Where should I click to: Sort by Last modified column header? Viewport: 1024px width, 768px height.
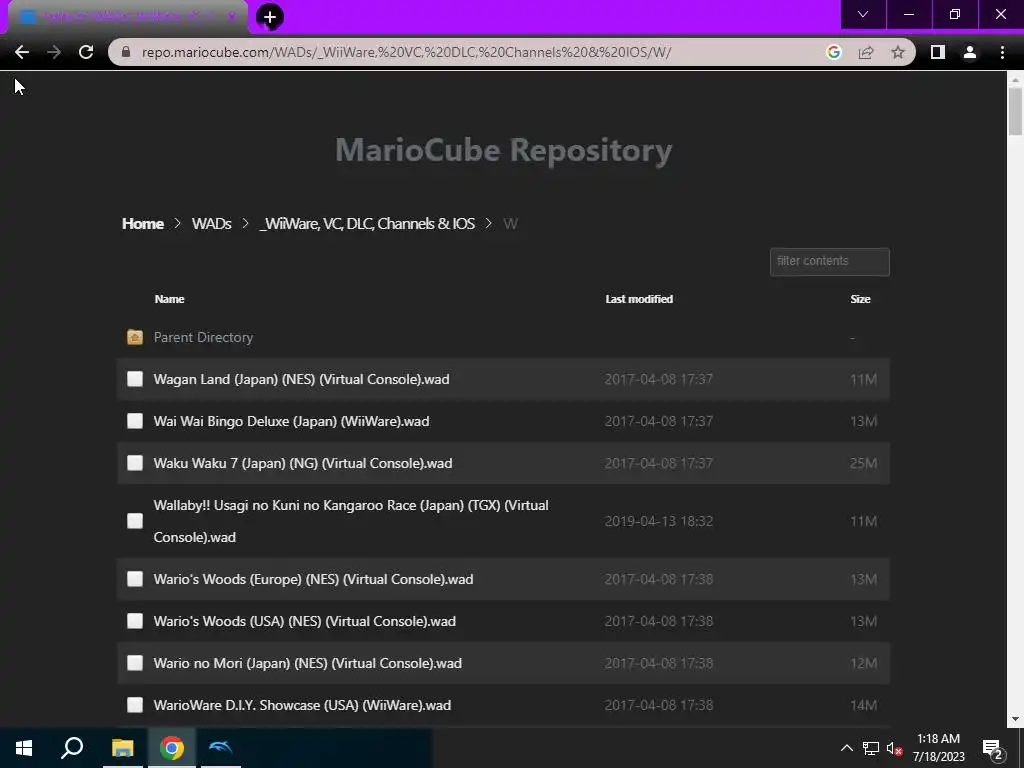[x=639, y=299]
